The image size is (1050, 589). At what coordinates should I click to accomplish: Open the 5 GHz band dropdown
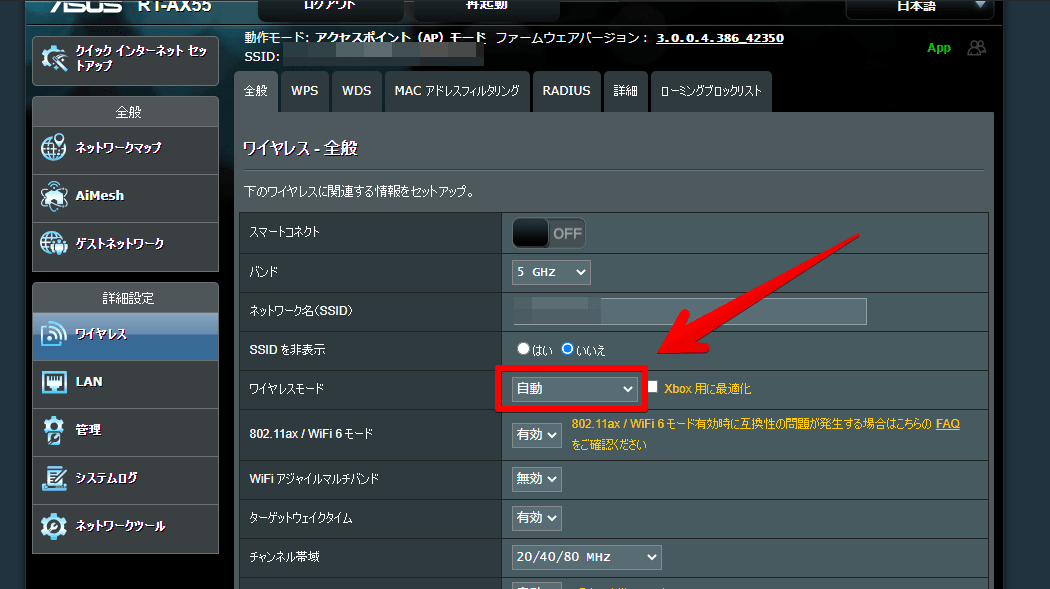pos(551,272)
